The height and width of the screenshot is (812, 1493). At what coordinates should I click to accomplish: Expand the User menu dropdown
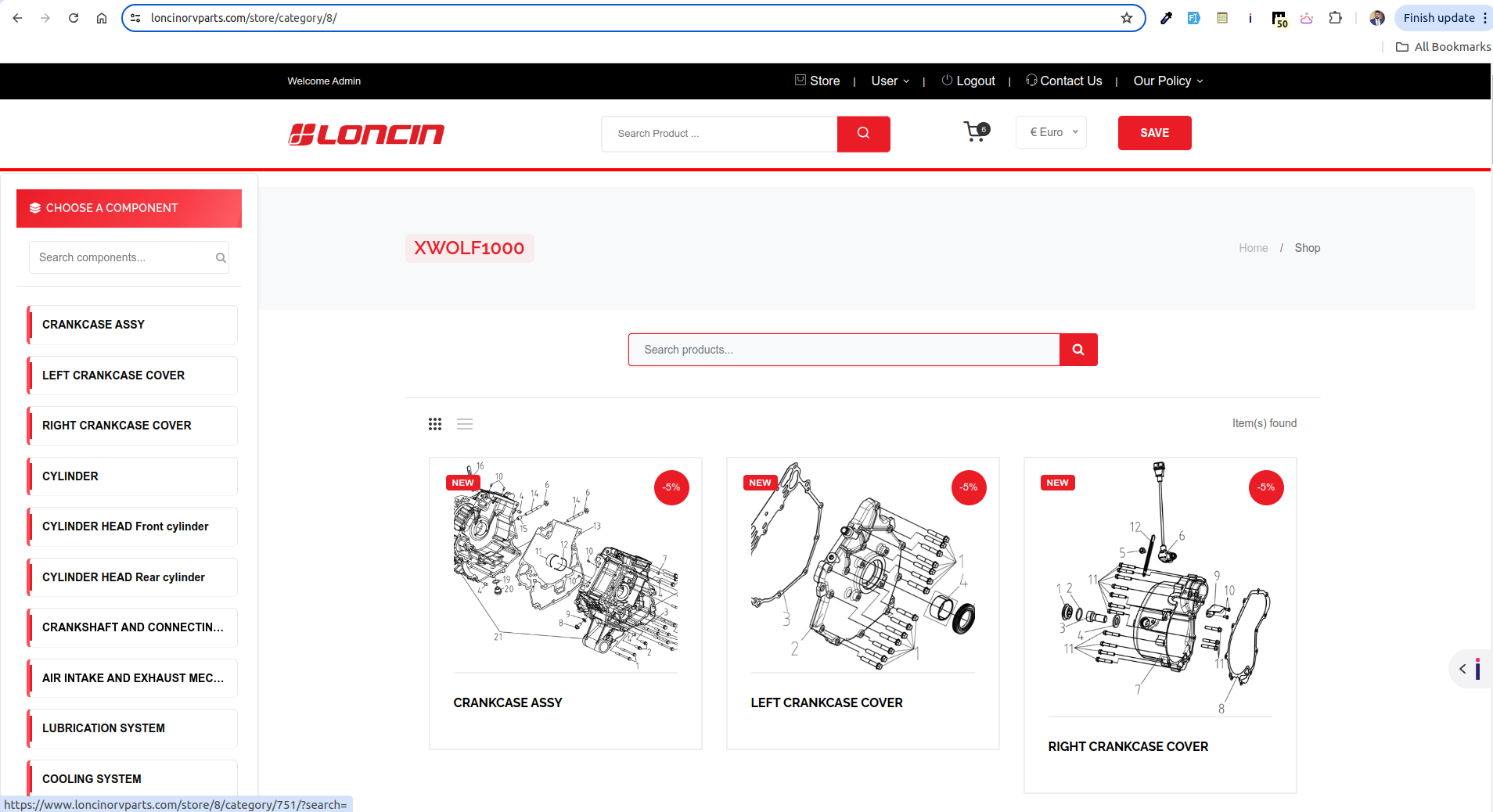(x=890, y=81)
